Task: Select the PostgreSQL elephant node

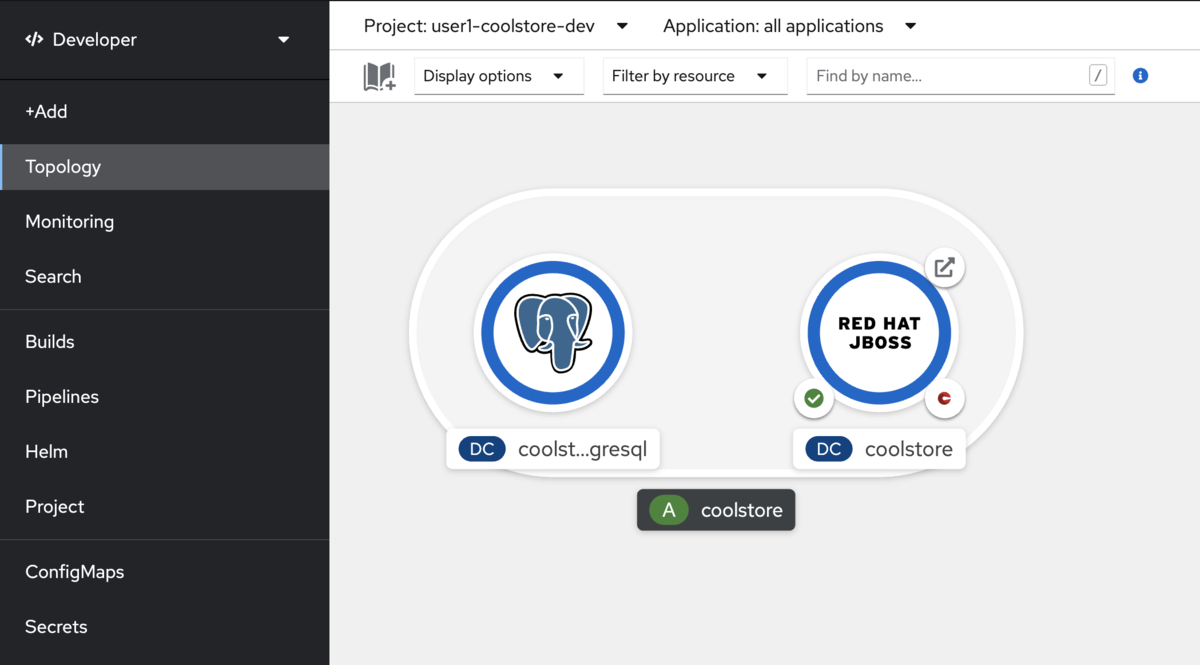Action: 553,333
